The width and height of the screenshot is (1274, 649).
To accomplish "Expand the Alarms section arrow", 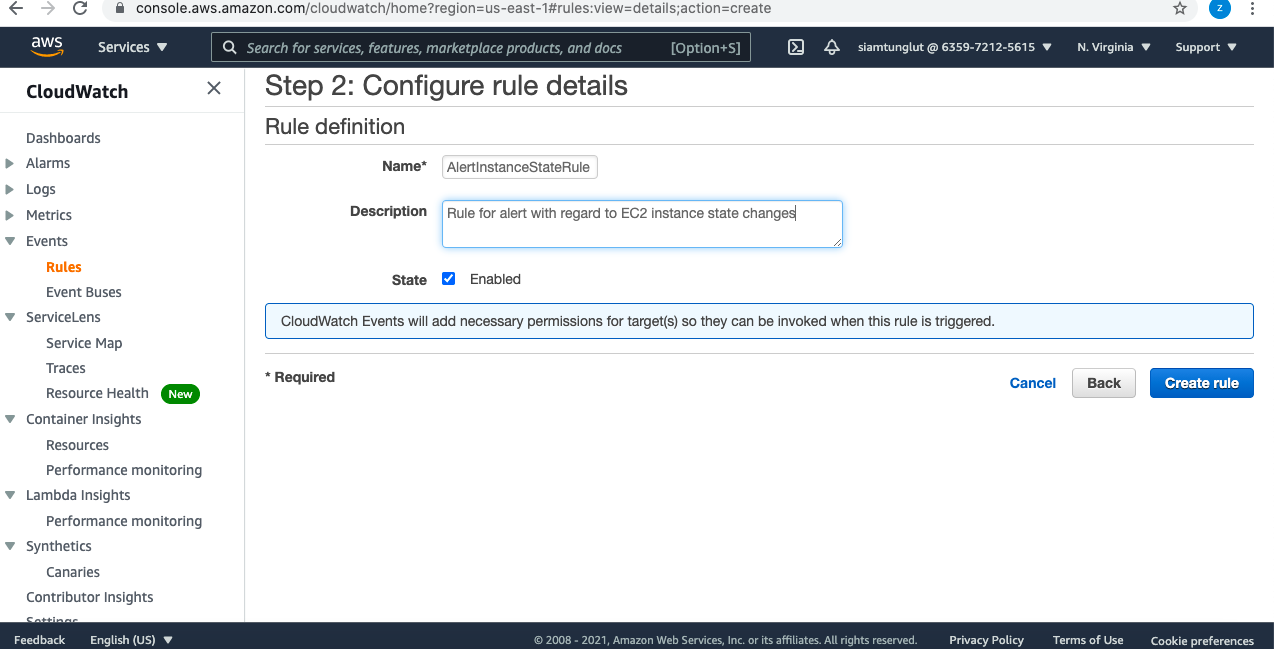I will tap(10, 163).
